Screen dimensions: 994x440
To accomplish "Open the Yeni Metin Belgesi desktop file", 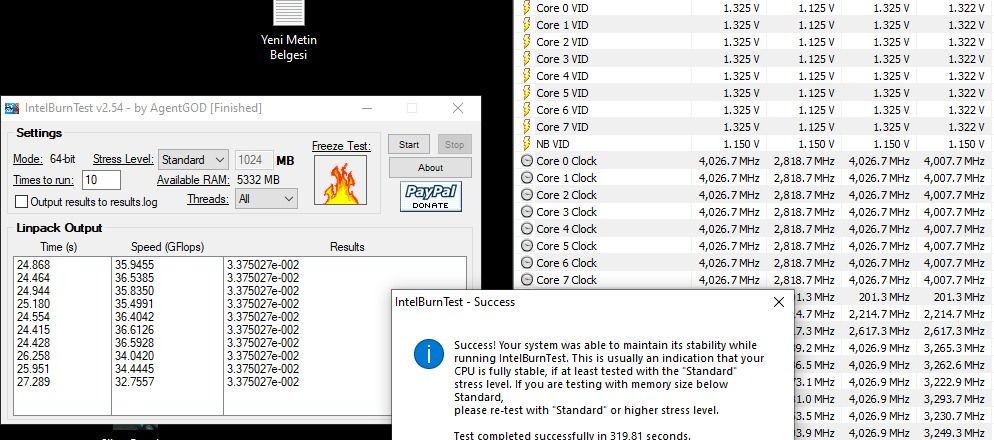I will click(289, 30).
